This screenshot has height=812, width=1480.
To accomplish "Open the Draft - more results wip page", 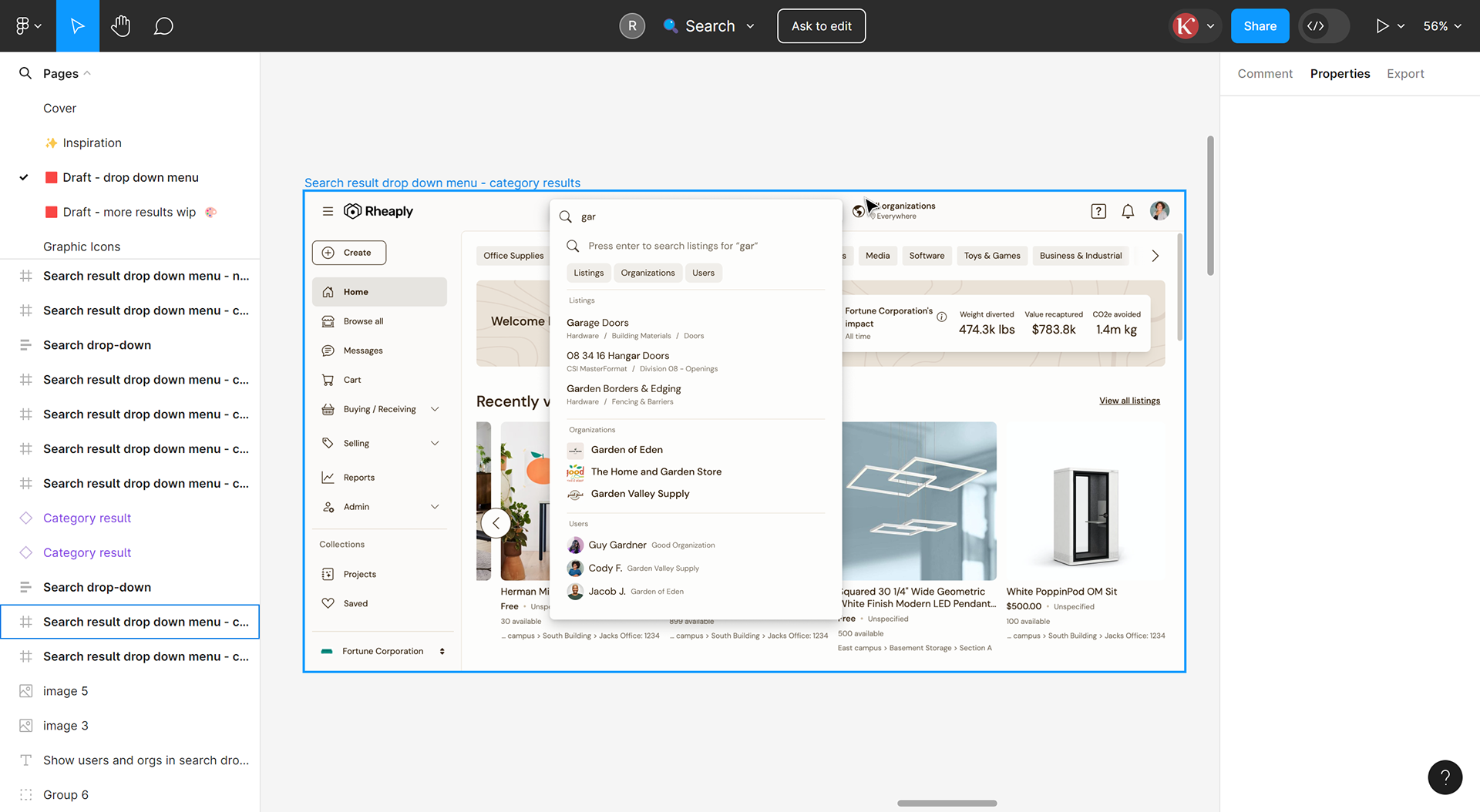I will pyautogui.click(x=129, y=212).
